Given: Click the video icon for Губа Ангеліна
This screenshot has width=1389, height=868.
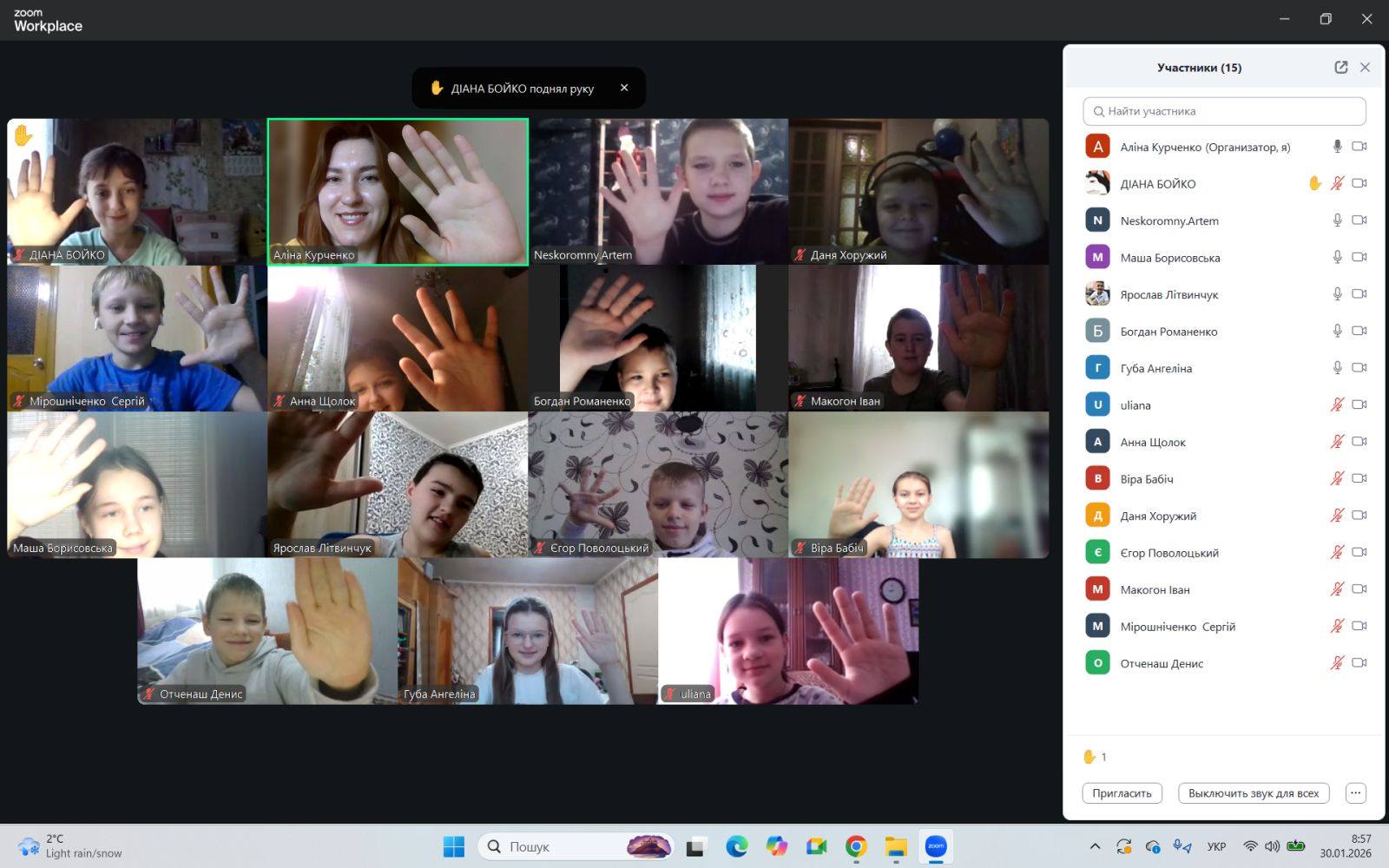Looking at the screenshot, I should 1359,368.
